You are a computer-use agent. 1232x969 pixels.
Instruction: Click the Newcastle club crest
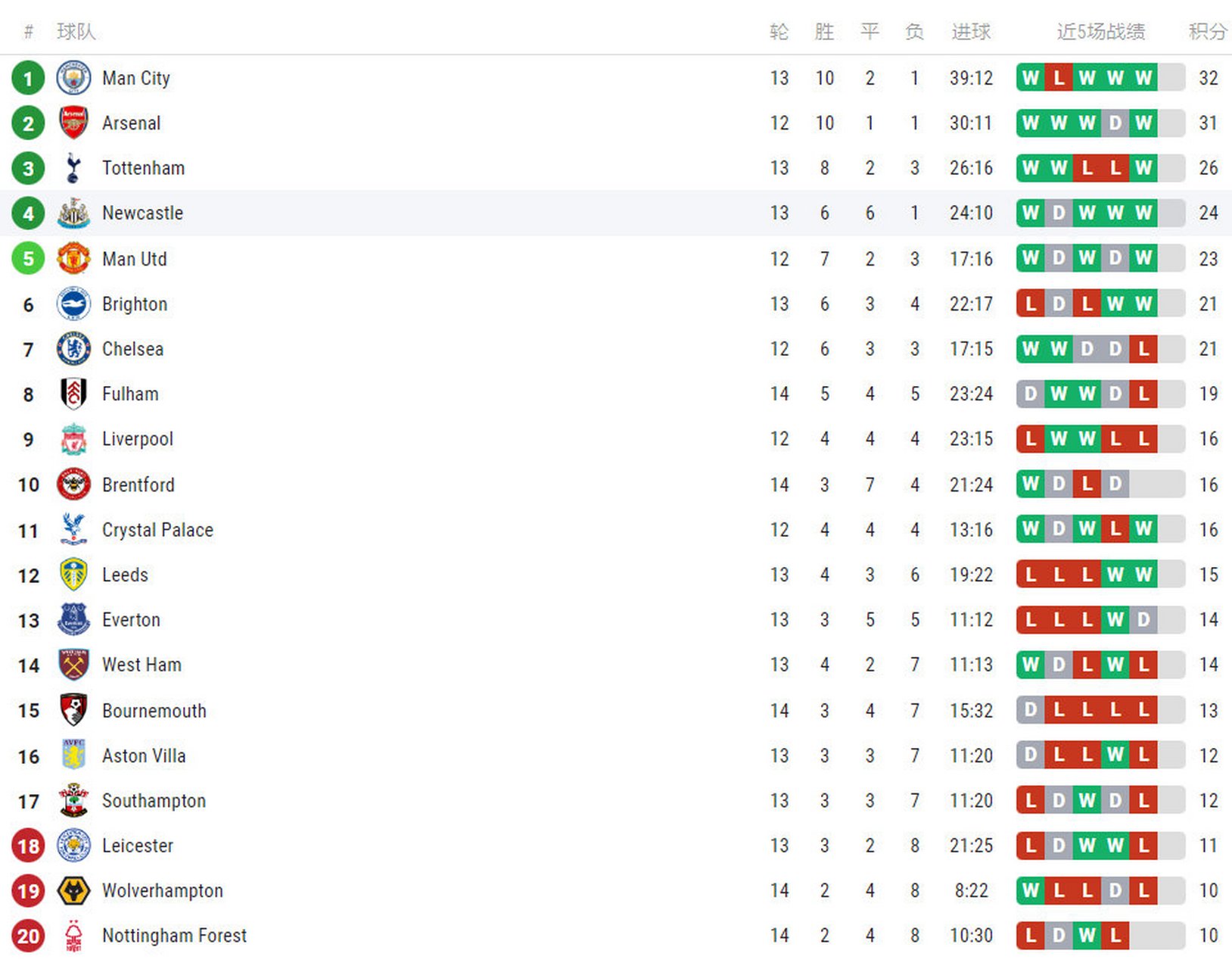73,213
